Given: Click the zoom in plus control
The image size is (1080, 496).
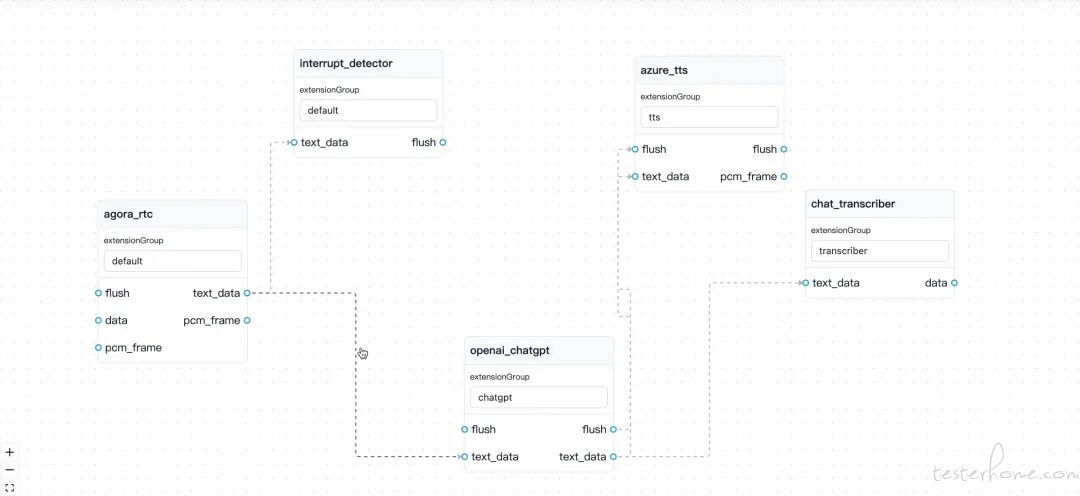Looking at the screenshot, I should click(10, 453).
